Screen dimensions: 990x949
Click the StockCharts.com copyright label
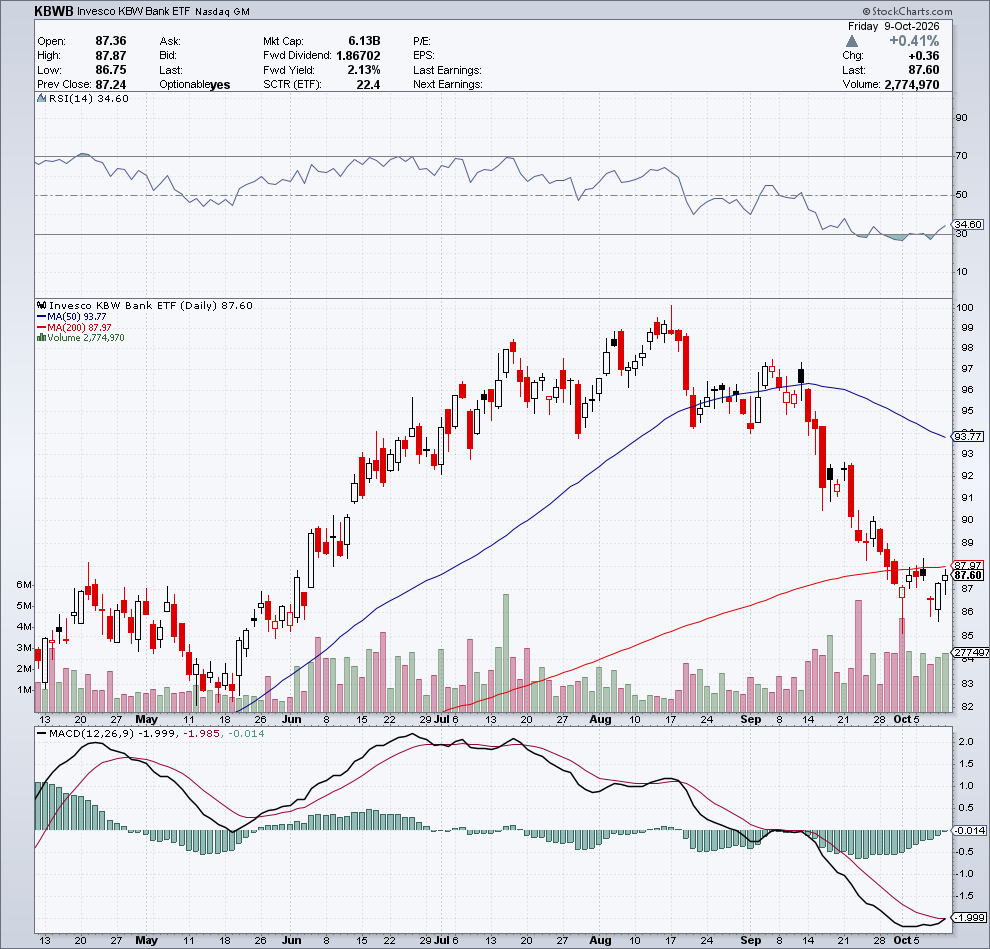pos(907,11)
